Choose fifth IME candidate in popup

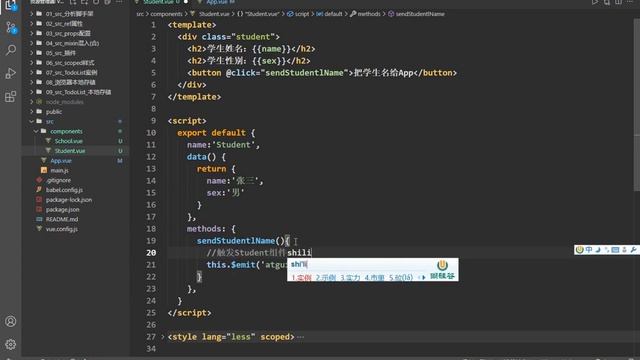pos(401,278)
